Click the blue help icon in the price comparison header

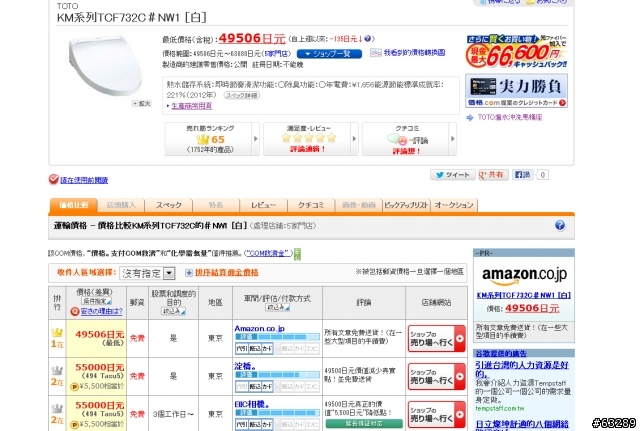click(x=560, y=225)
